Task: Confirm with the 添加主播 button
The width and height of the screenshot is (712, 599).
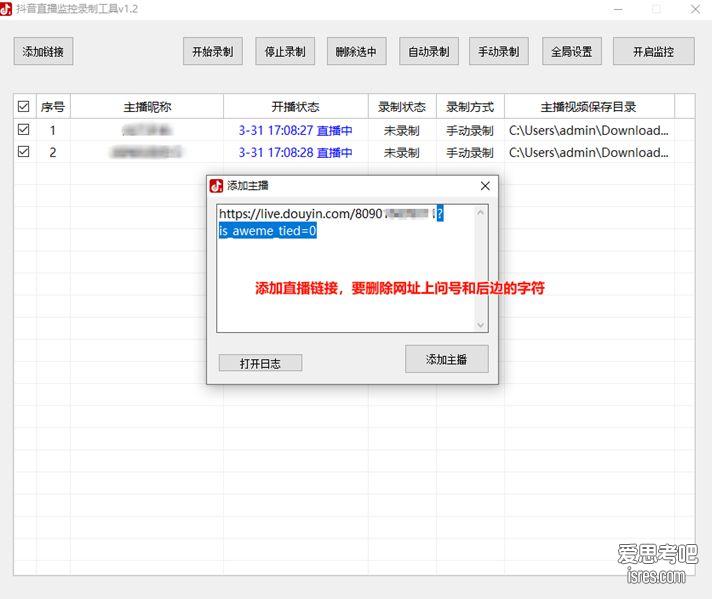Action: [x=447, y=359]
